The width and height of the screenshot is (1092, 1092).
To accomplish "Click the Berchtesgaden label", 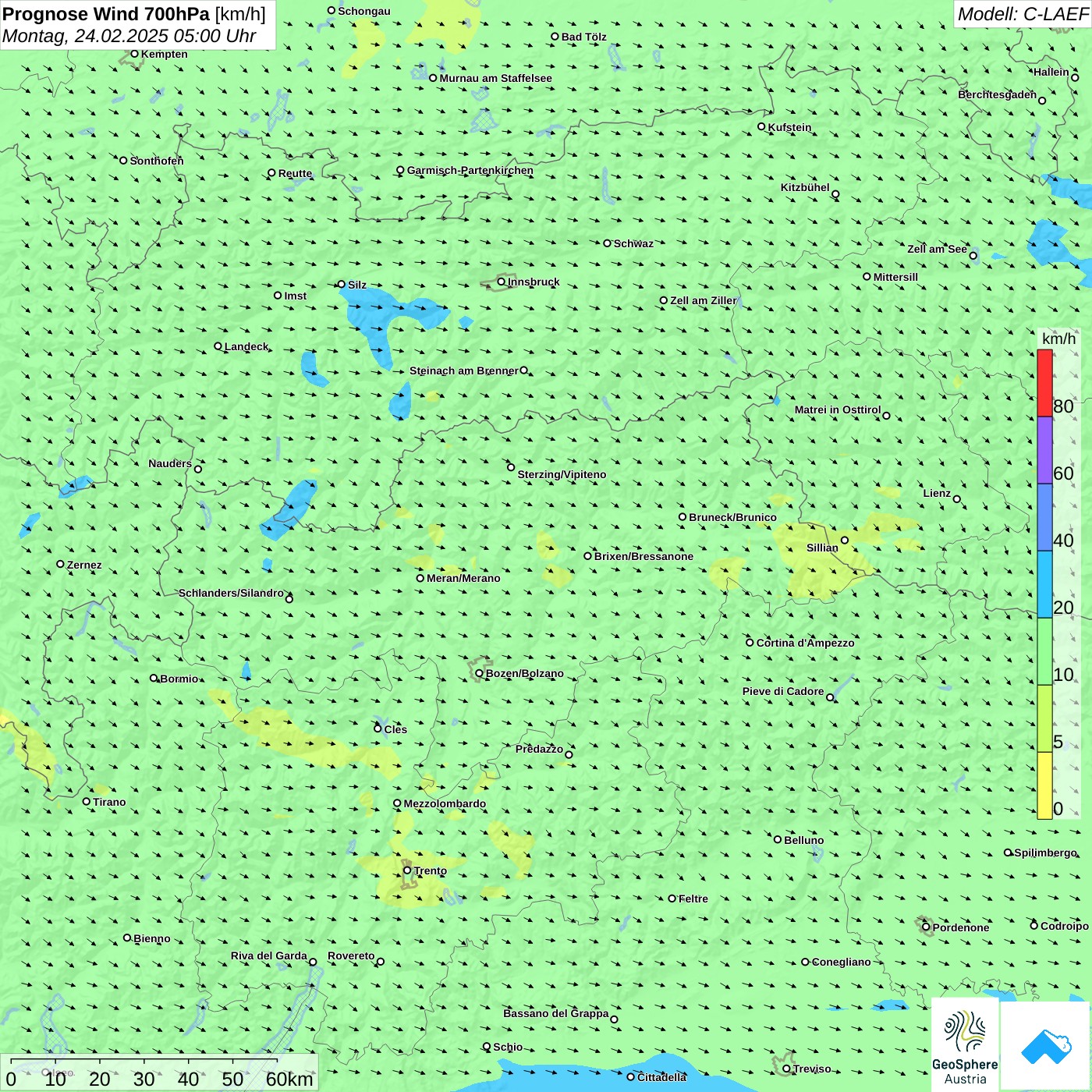I will [997, 94].
